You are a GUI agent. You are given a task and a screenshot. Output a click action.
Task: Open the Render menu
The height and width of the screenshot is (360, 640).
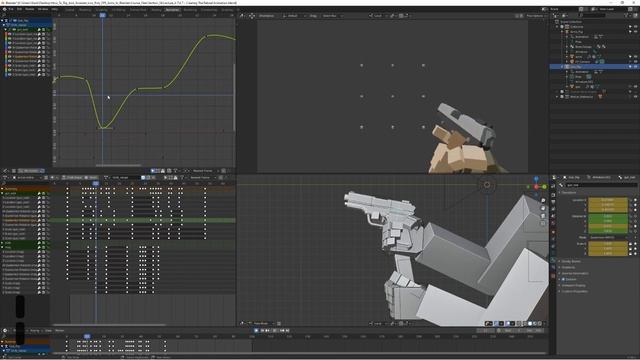30,9
